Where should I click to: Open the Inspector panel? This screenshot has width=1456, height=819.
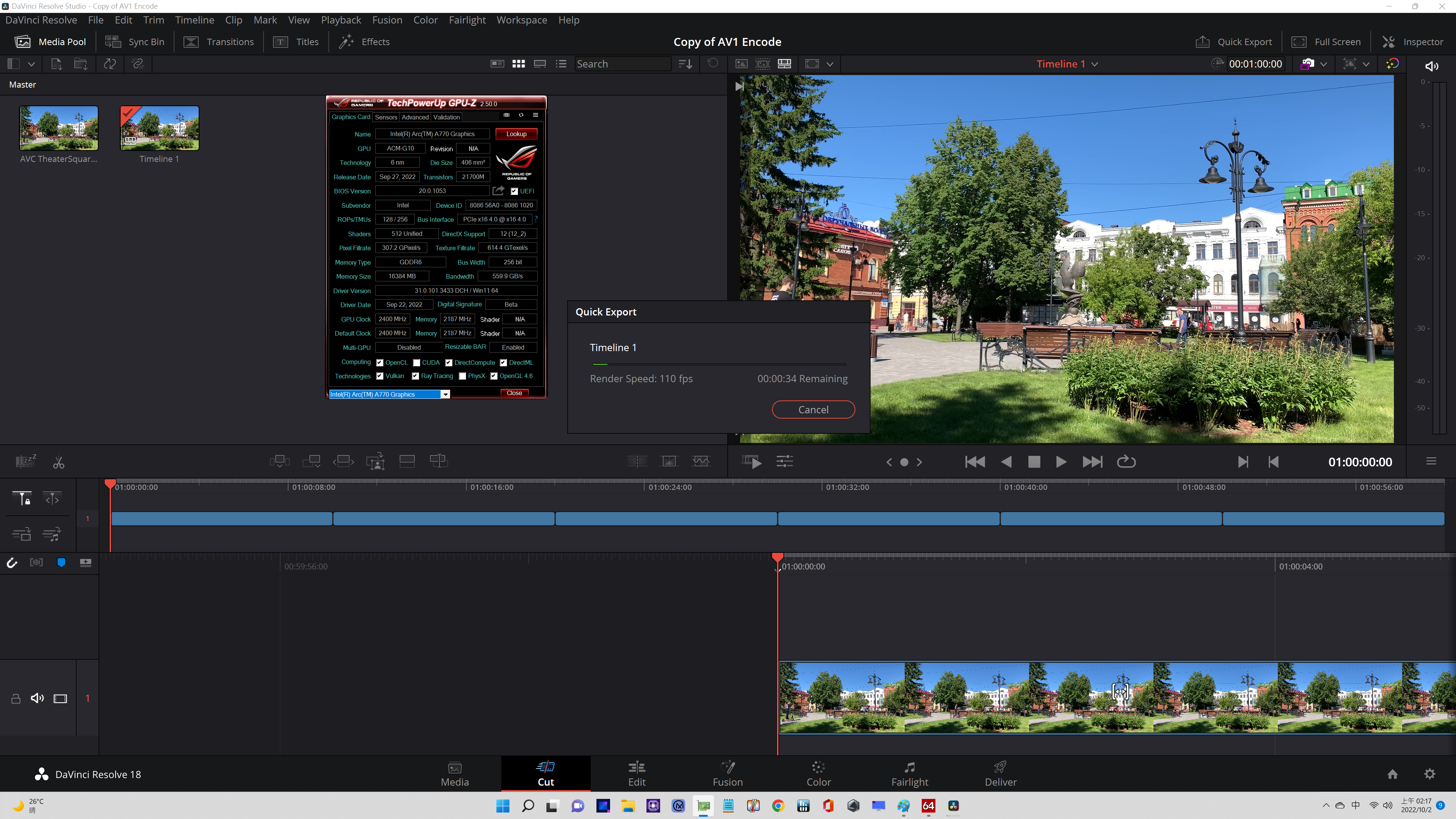click(x=1412, y=42)
